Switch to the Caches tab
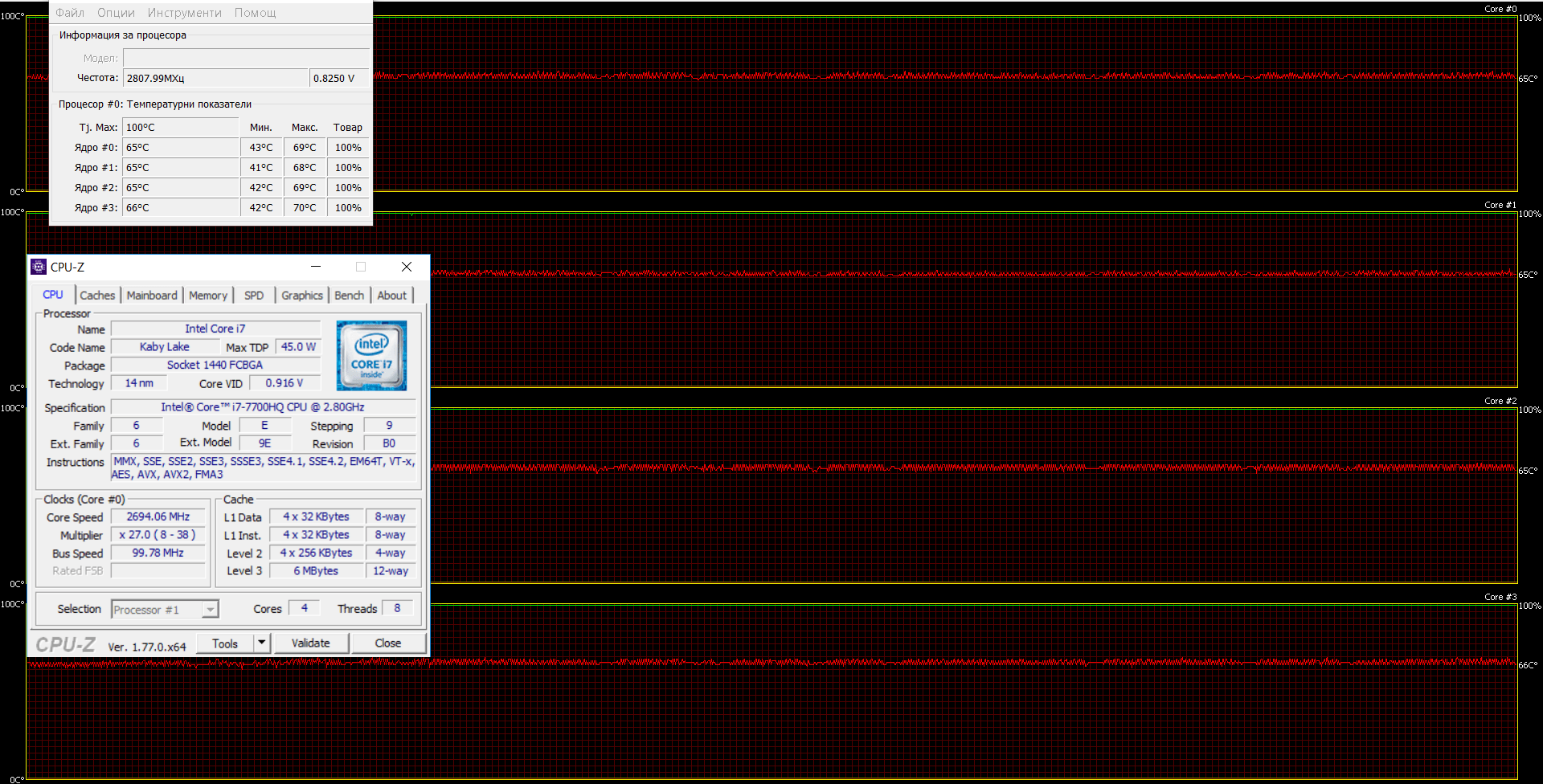The image size is (1543, 784). [x=97, y=296]
